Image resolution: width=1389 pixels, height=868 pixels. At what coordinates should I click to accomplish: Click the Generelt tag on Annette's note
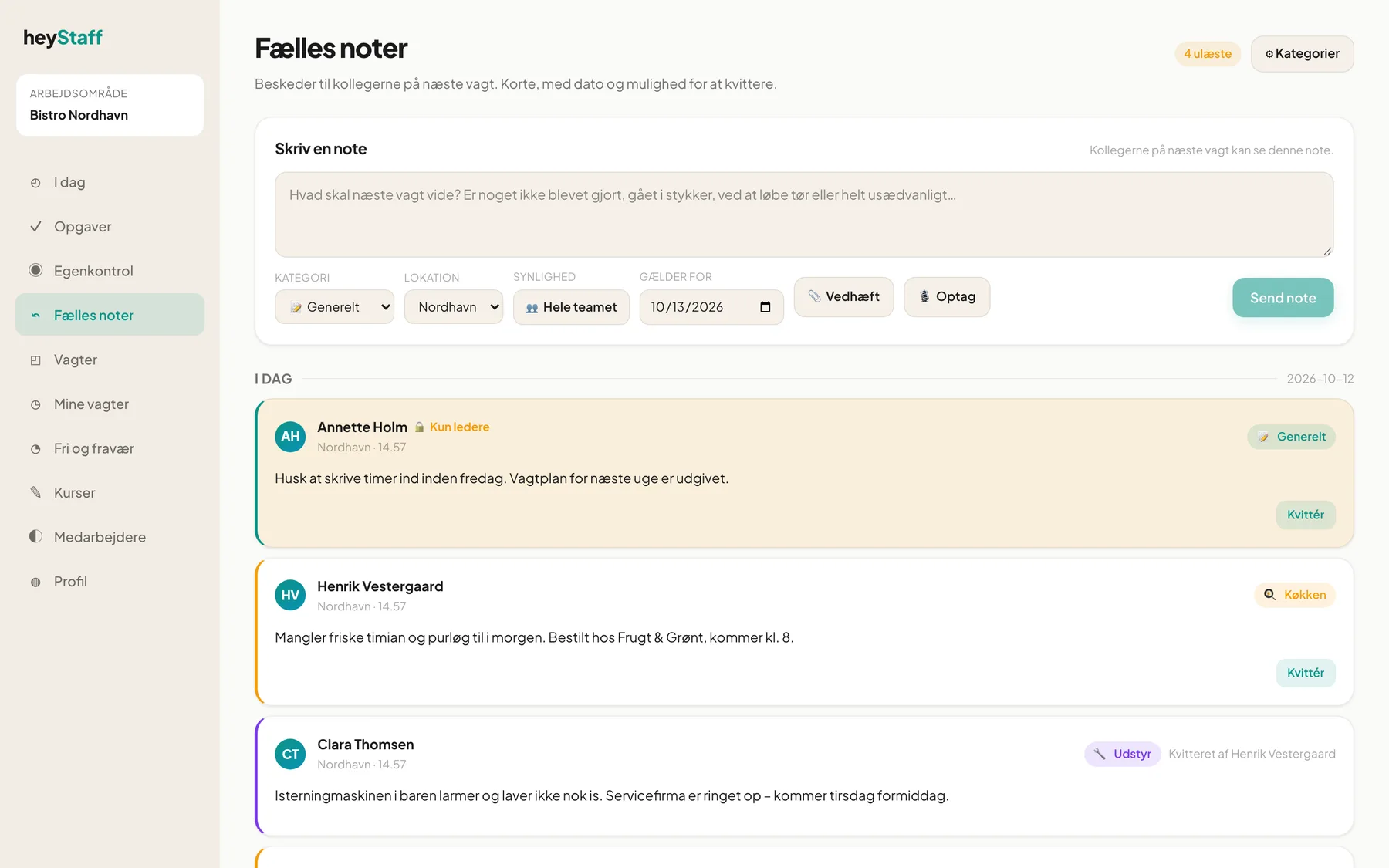click(x=1291, y=437)
